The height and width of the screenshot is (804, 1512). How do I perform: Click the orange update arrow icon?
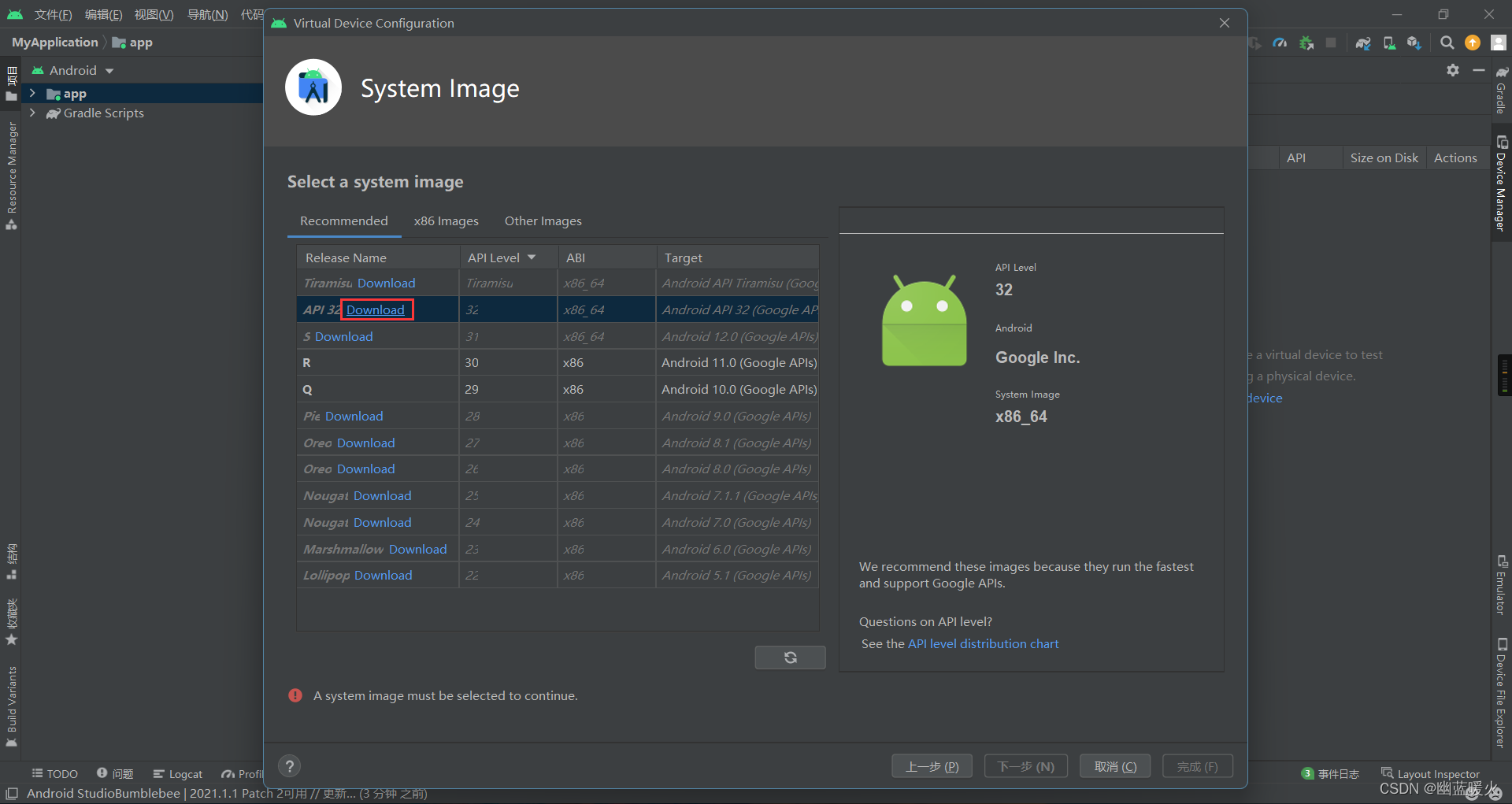point(1473,43)
